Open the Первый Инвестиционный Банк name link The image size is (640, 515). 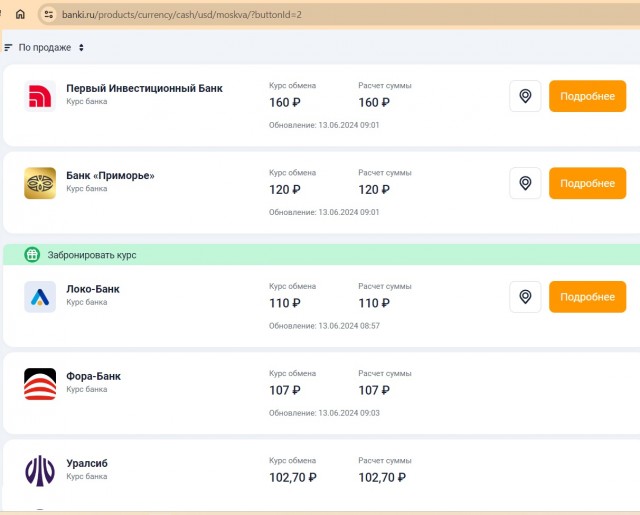pos(144,88)
